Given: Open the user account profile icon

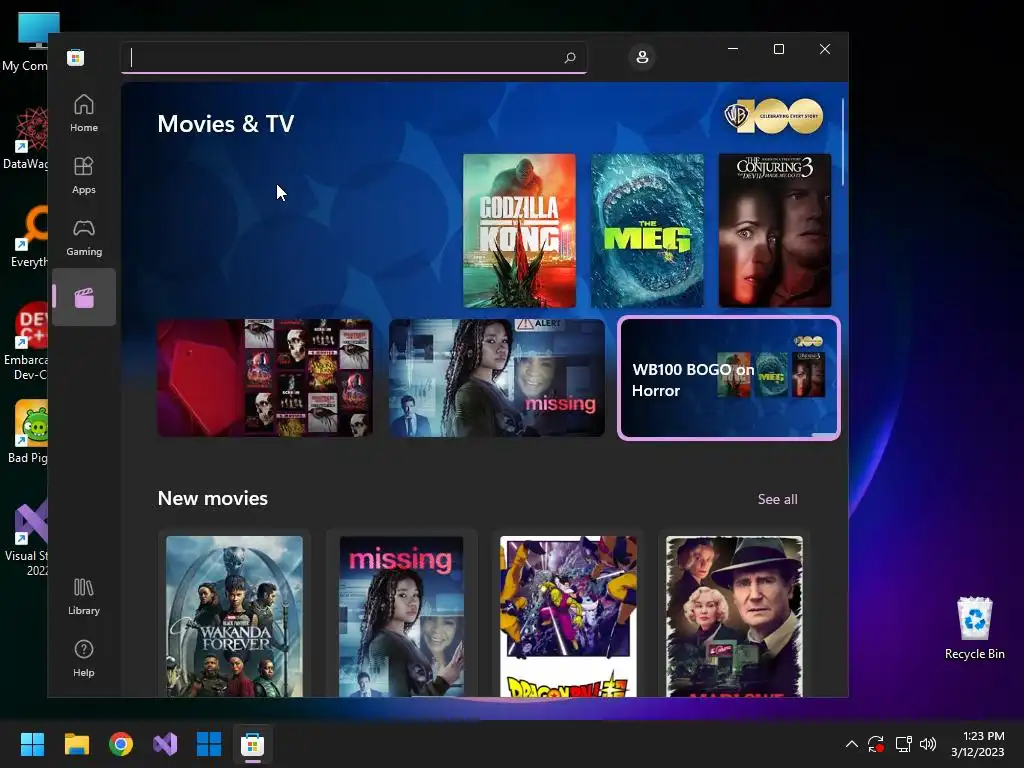Looking at the screenshot, I should pos(642,57).
